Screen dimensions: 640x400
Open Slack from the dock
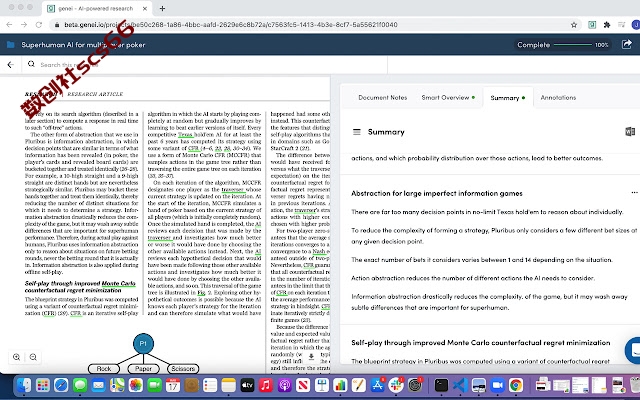[396, 385]
